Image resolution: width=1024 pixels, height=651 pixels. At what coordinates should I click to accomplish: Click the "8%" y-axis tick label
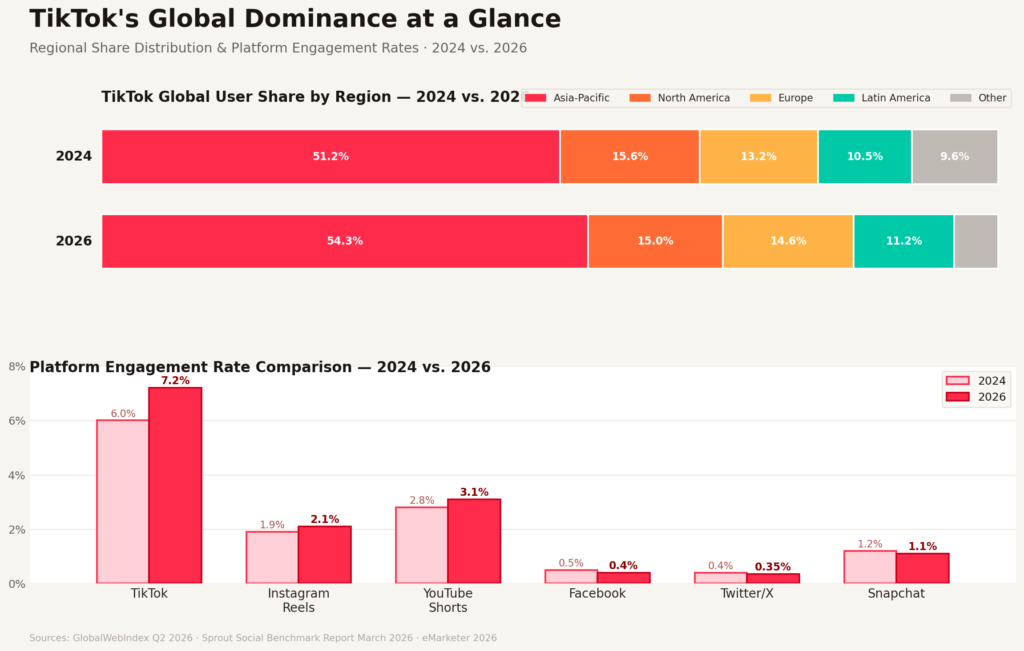pos(17,367)
